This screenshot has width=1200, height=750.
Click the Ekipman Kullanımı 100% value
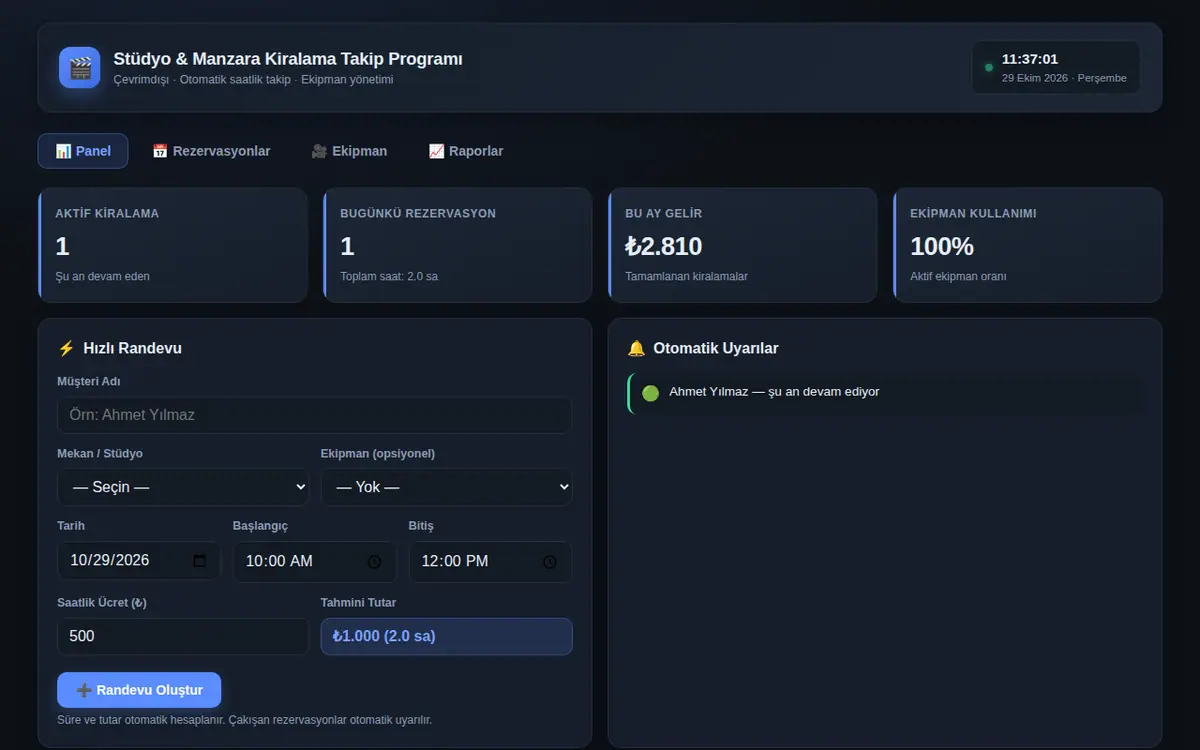pos(942,246)
